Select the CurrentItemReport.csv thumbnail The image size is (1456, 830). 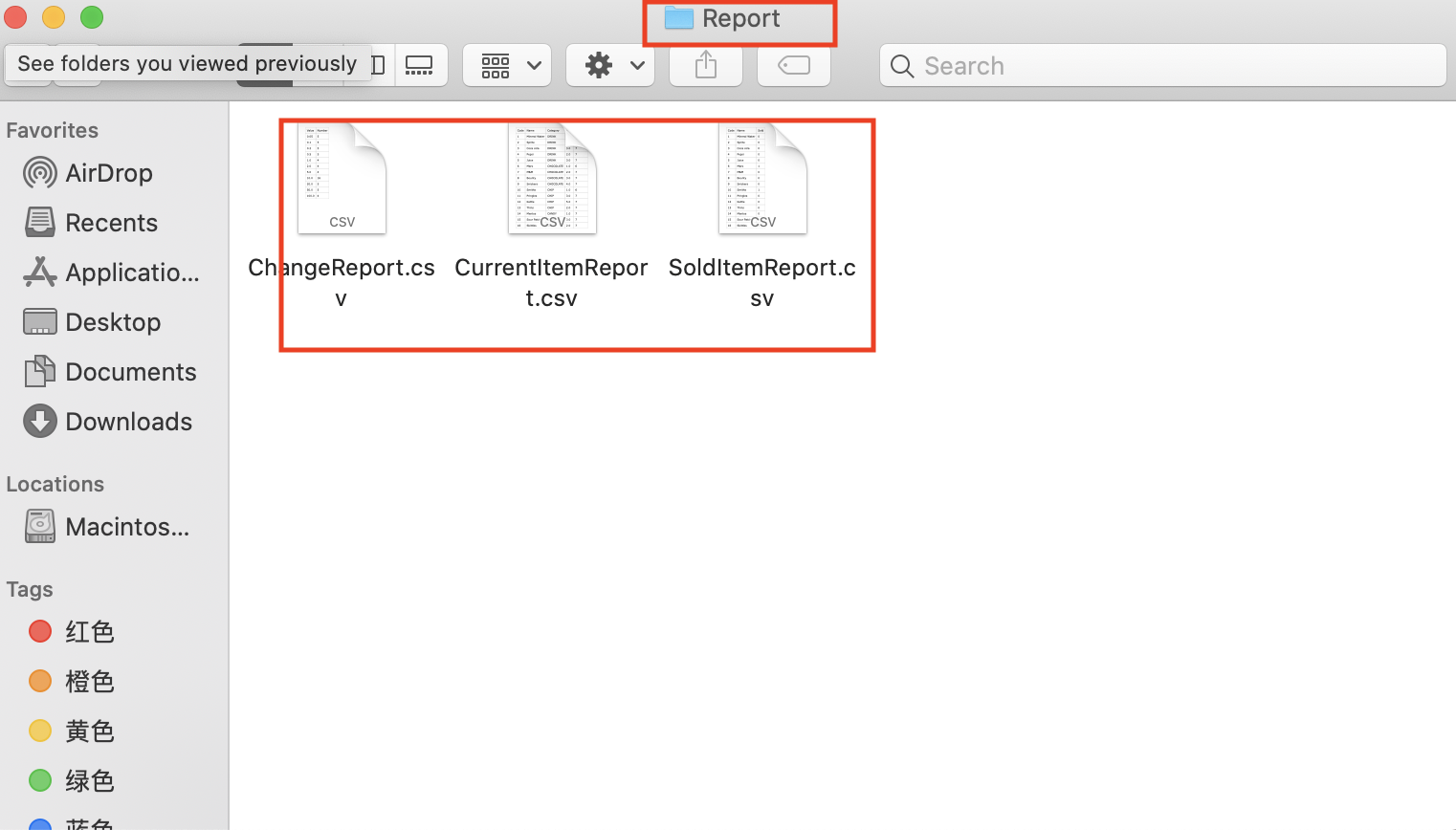click(x=552, y=178)
